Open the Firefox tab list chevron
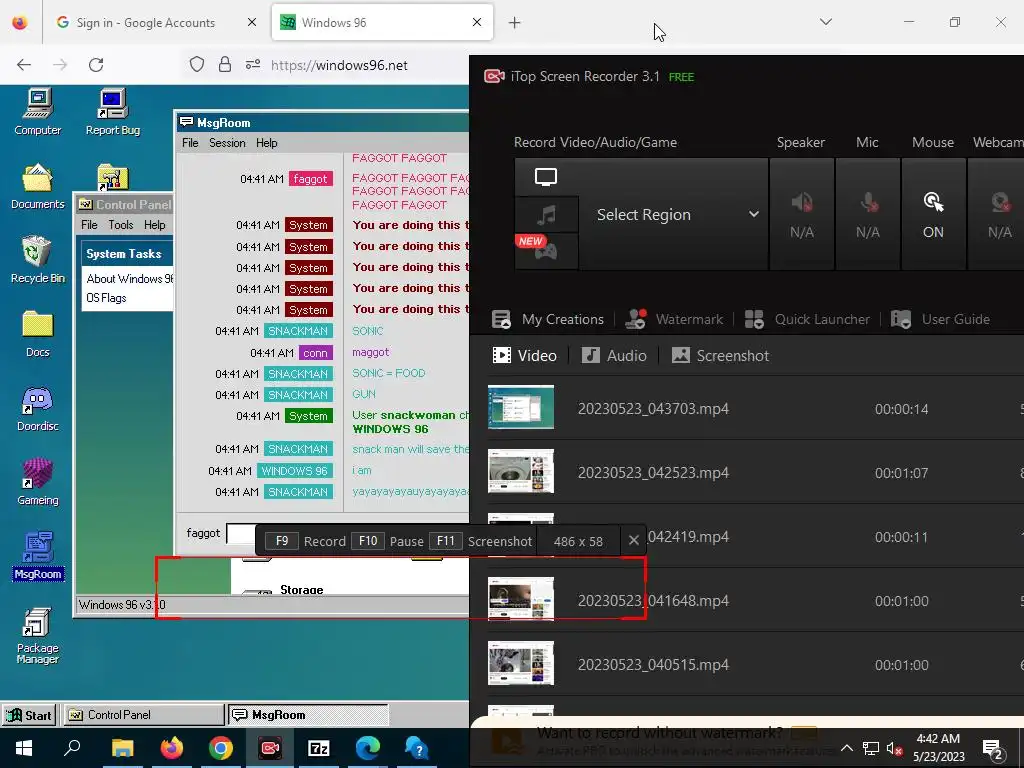The width and height of the screenshot is (1024, 768). click(x=825, y=22)
